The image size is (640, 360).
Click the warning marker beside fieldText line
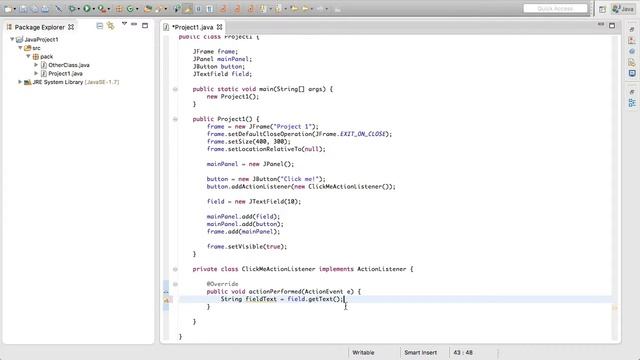167,300
